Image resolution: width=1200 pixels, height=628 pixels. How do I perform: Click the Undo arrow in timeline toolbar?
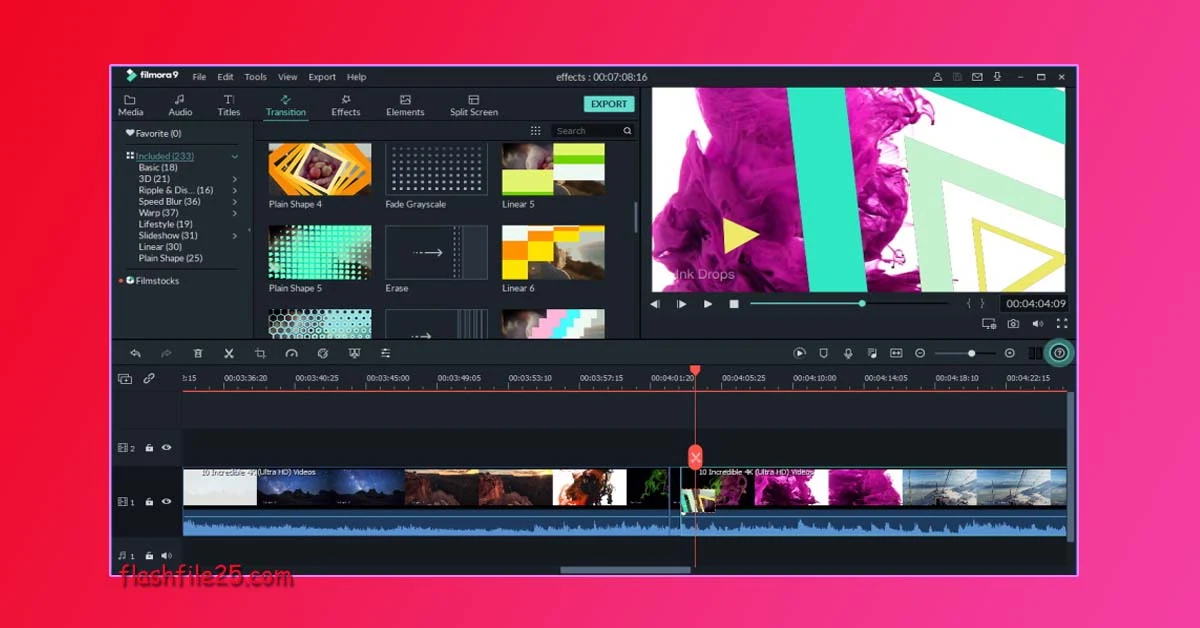(x=135, y=353)
